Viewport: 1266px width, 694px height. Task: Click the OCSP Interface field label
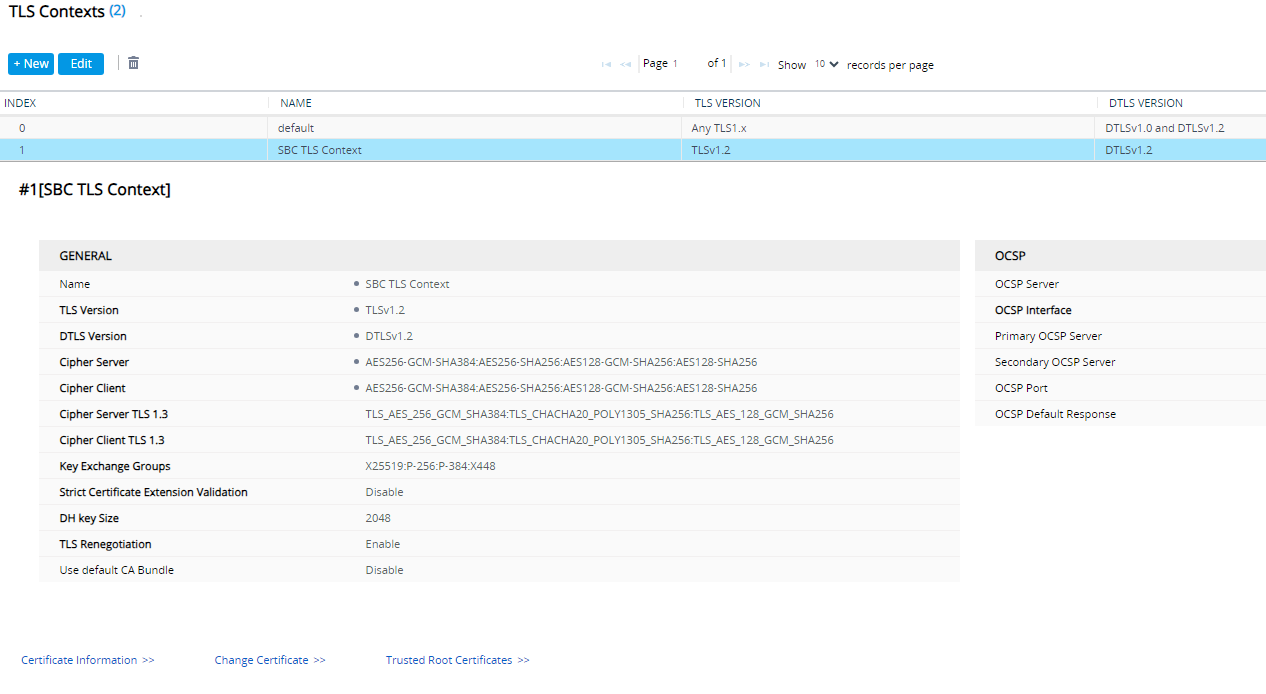[1033, 310]
